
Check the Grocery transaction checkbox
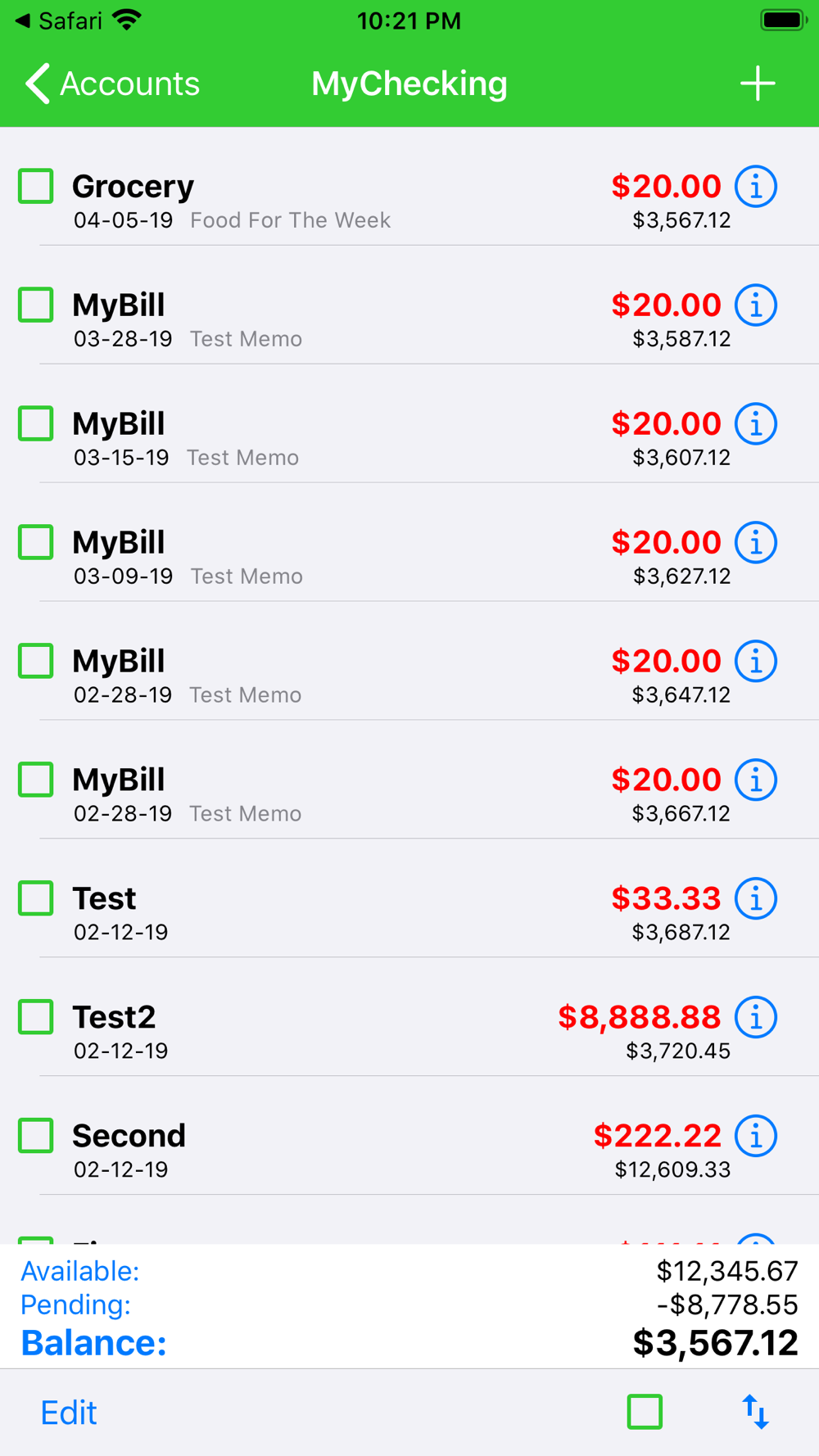click(x=36, y=186)
